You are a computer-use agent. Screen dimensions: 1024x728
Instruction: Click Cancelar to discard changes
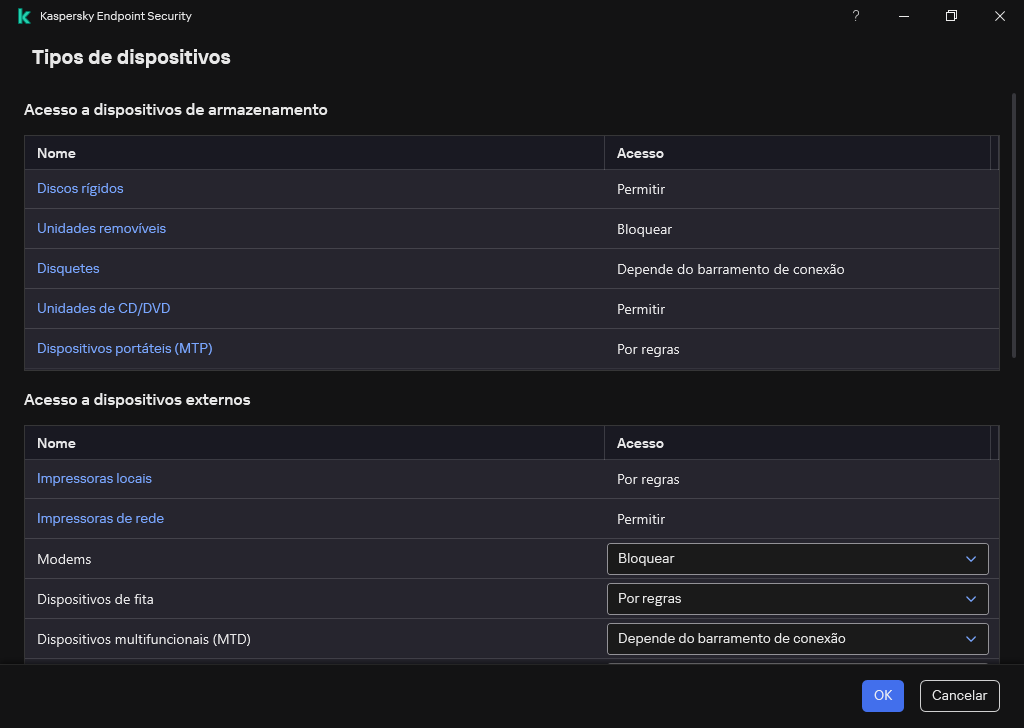[959, 695]
